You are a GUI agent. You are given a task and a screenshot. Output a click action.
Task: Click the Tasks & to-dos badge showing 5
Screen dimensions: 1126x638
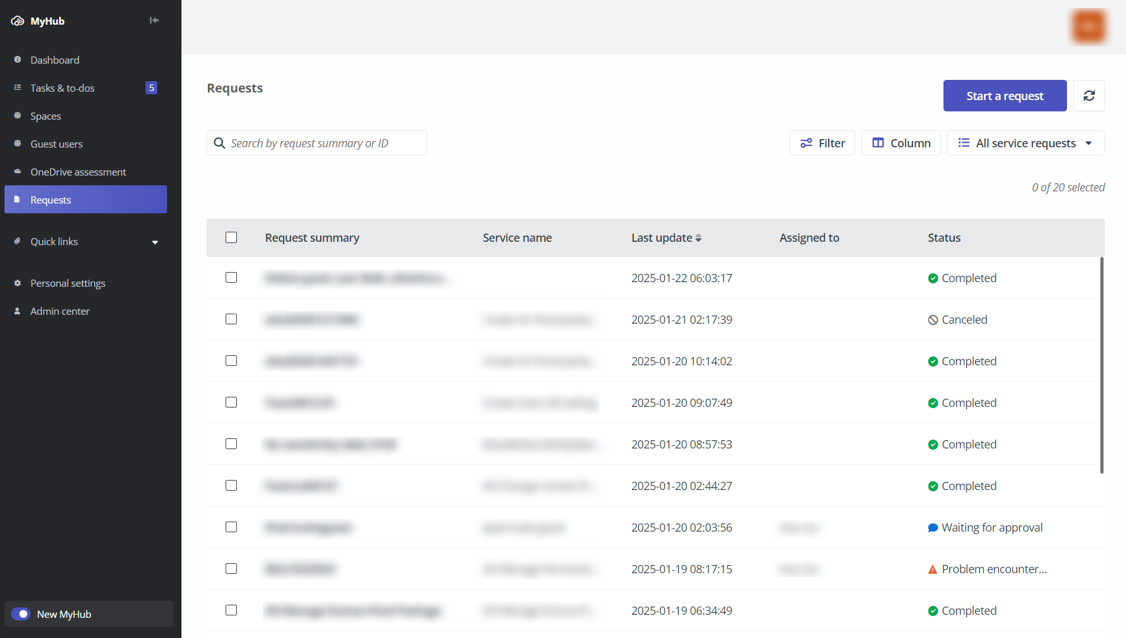tap(151, 88)
